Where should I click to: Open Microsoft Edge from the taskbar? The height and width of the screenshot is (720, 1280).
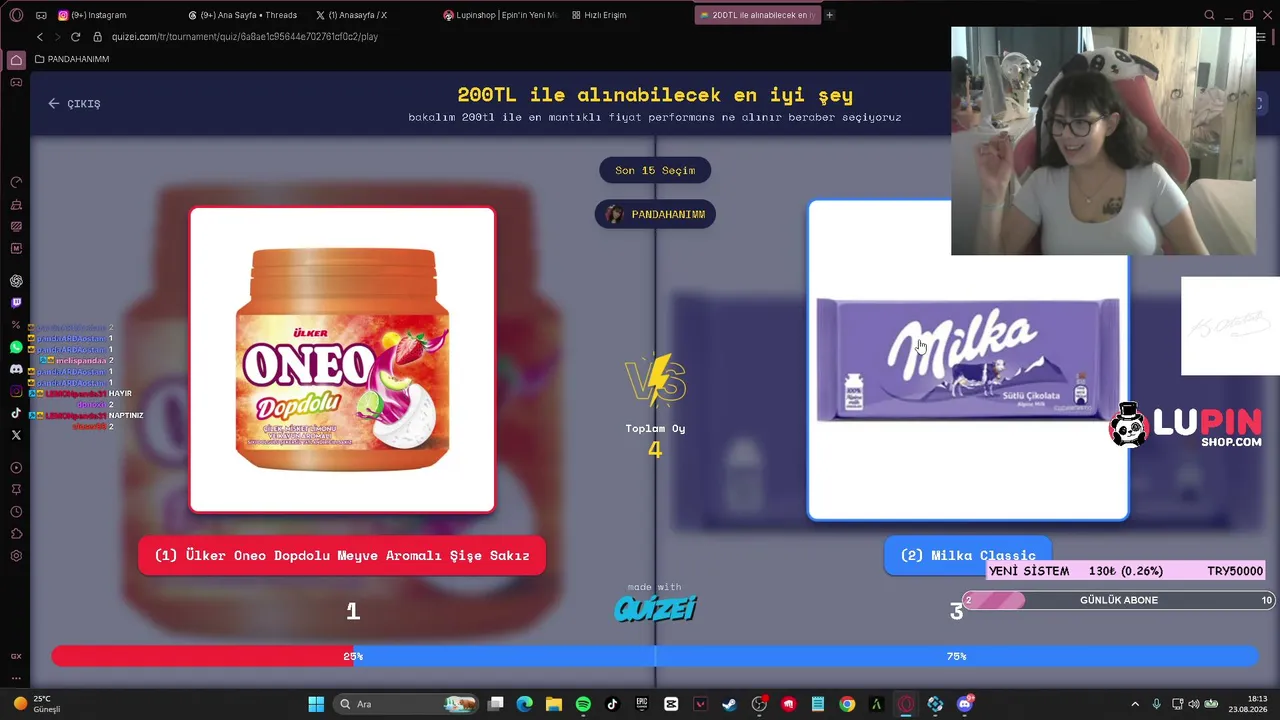coord(525,704)
